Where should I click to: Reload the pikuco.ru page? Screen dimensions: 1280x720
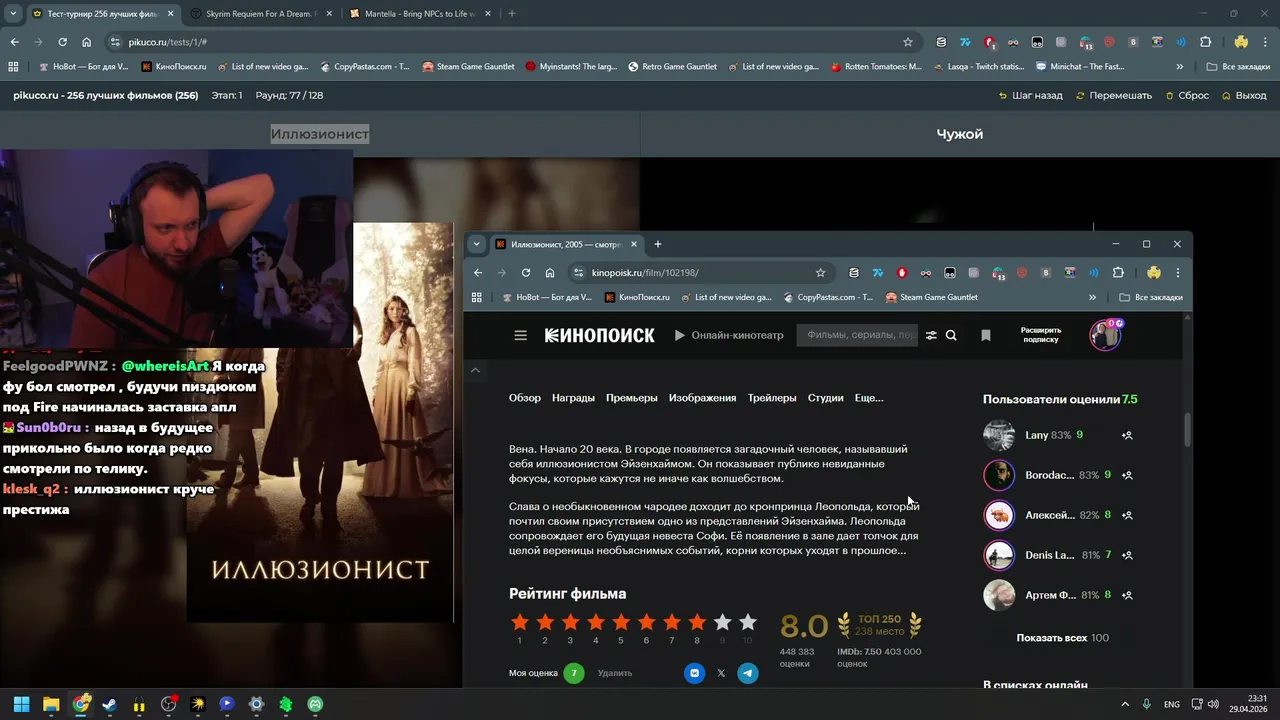[62, 42]
